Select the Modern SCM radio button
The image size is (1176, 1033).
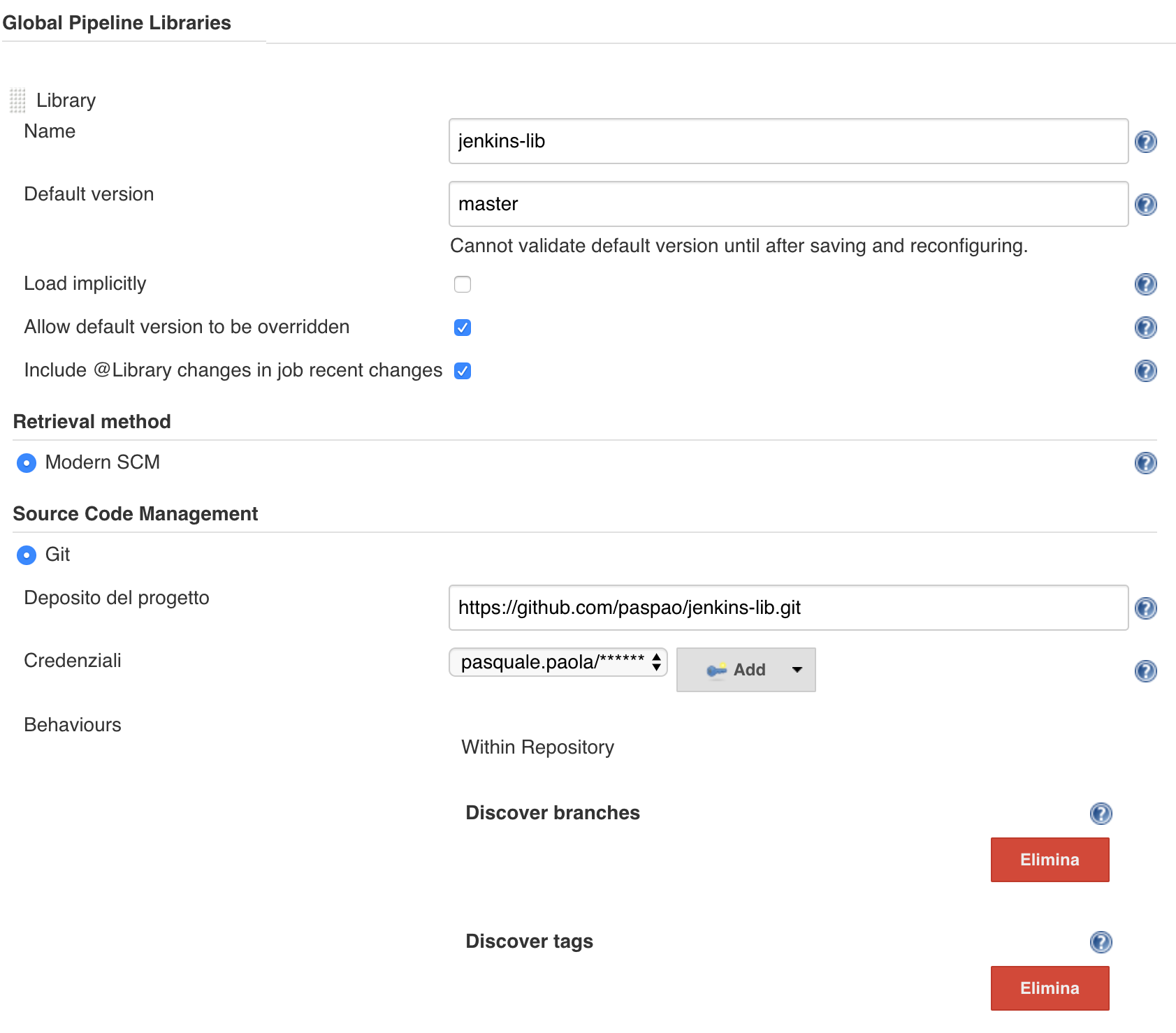27,463
